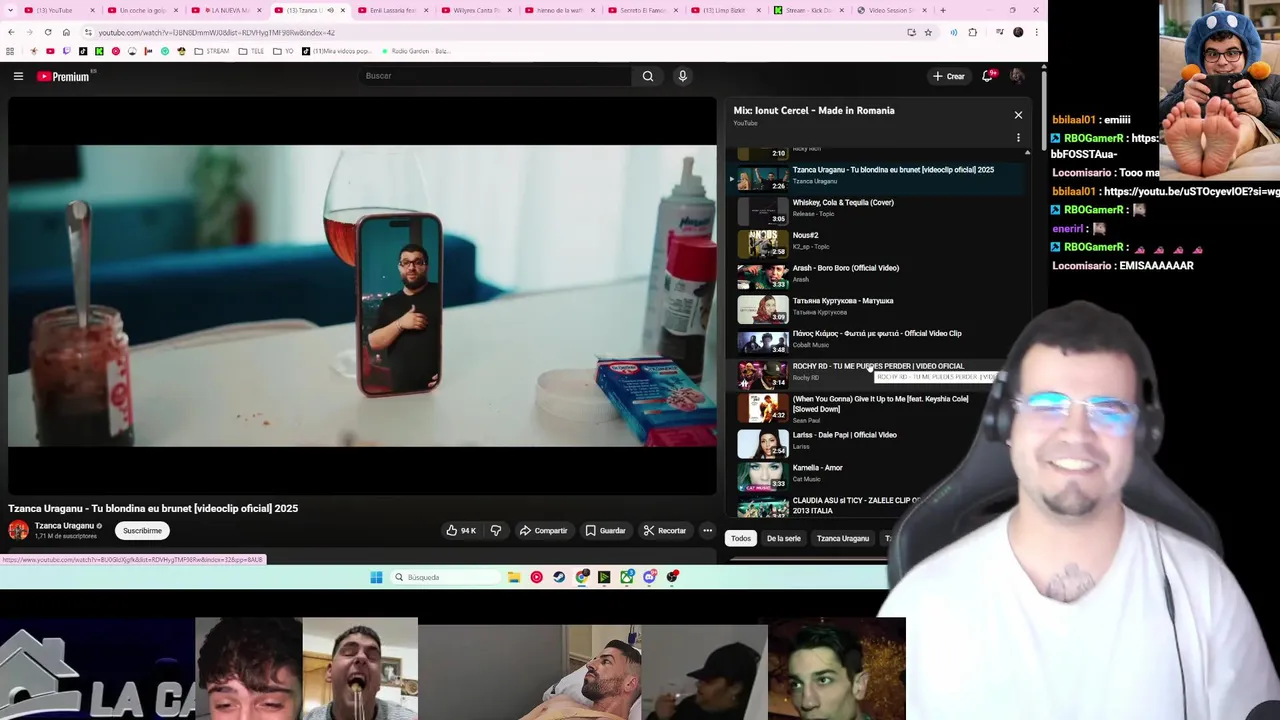
Task: Open the account avatar menu
Action: pos(1017,76)
